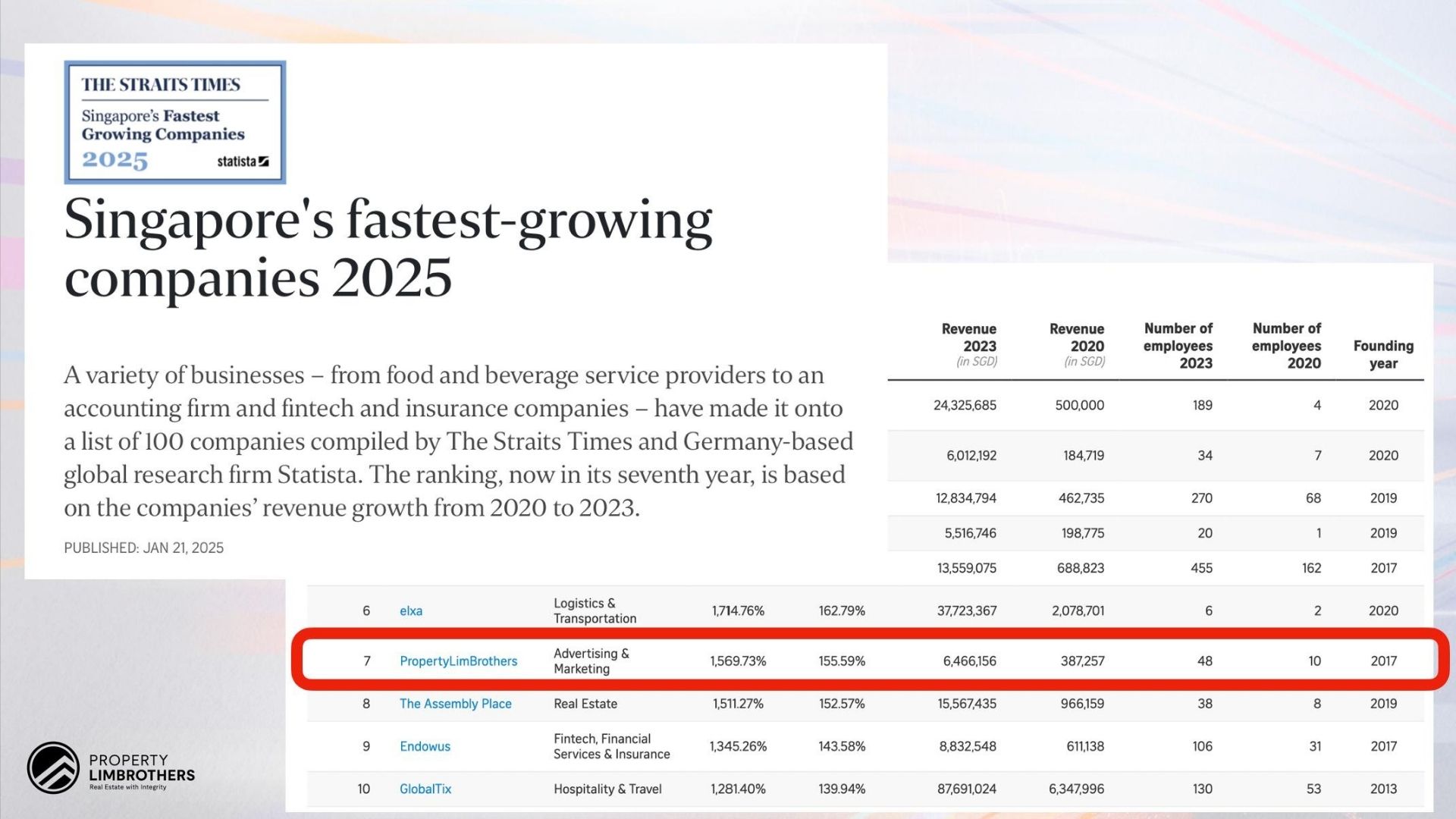Click the 'Number of employees 2020' header
This screenshot has width=1456, height=819.
pyautogui.click(x=1286, y=346)
